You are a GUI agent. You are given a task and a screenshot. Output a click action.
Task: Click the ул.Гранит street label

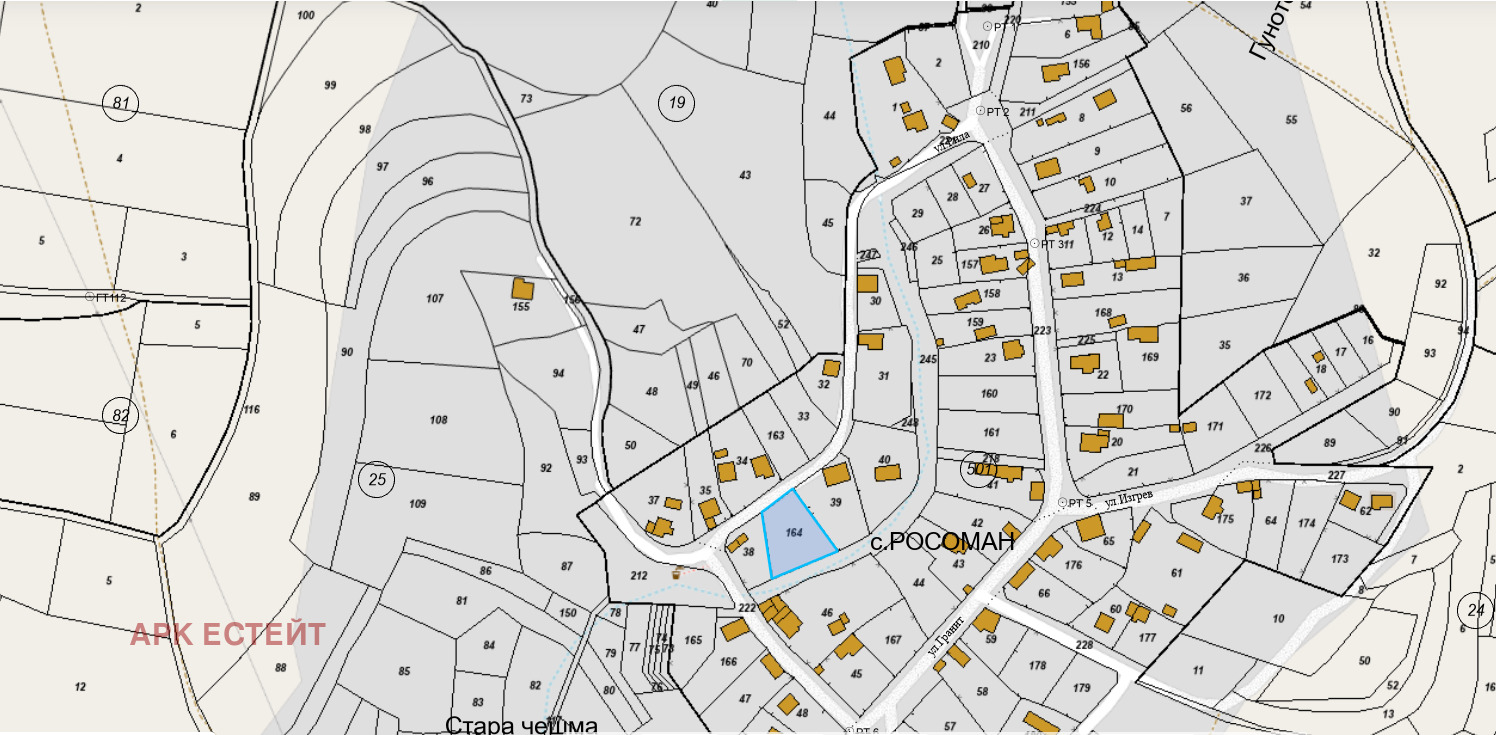click(x=950, y=632)
